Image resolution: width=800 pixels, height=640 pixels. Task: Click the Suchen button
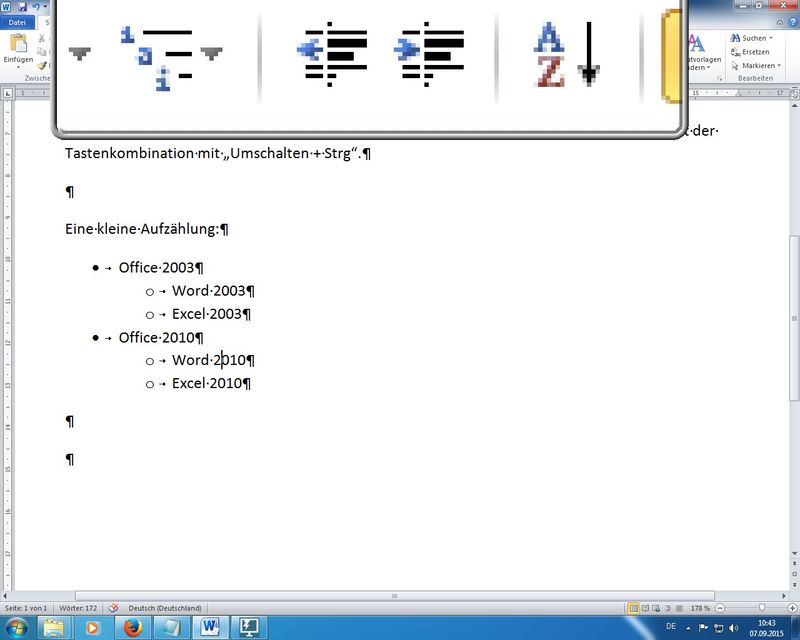748,38
